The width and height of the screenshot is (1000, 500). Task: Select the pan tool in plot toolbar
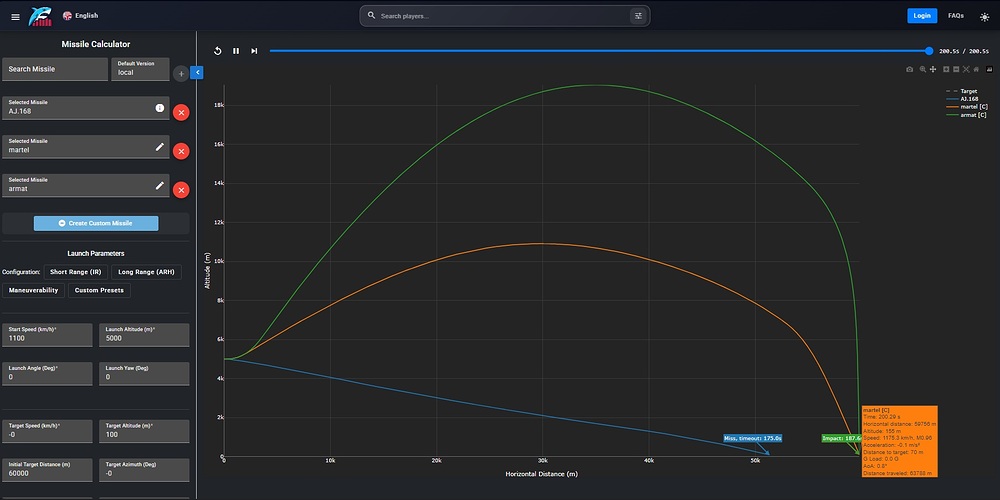(933, 70)
